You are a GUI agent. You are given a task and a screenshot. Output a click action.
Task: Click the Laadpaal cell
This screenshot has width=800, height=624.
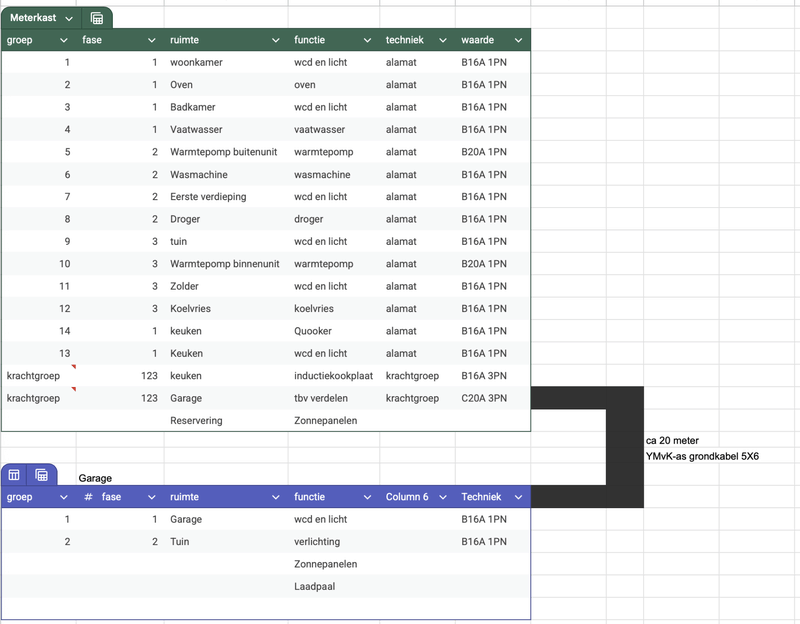pyautogui.click(x=313, y=586)
